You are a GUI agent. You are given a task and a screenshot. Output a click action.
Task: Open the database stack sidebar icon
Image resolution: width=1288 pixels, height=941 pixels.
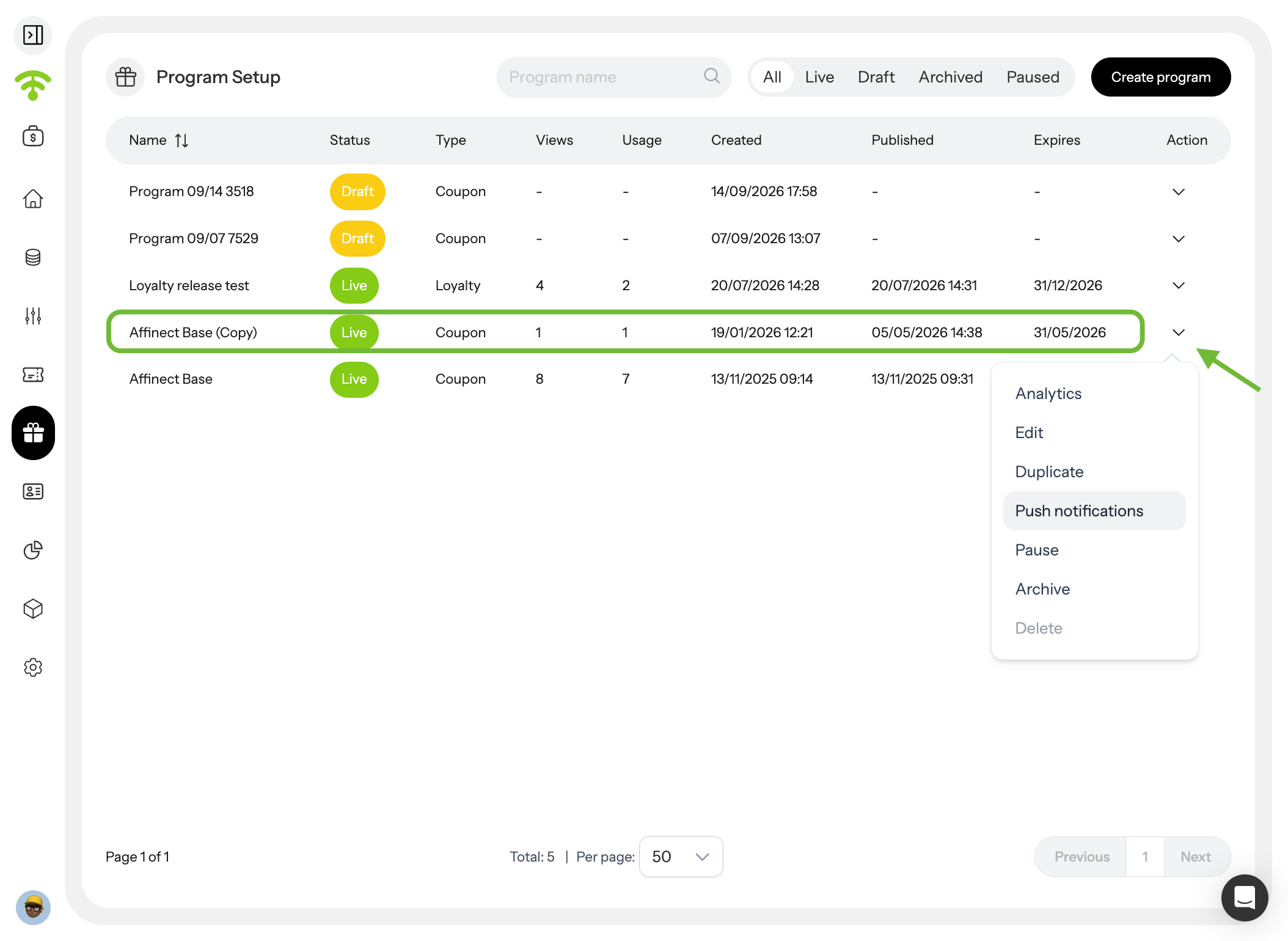click(33, 257)
